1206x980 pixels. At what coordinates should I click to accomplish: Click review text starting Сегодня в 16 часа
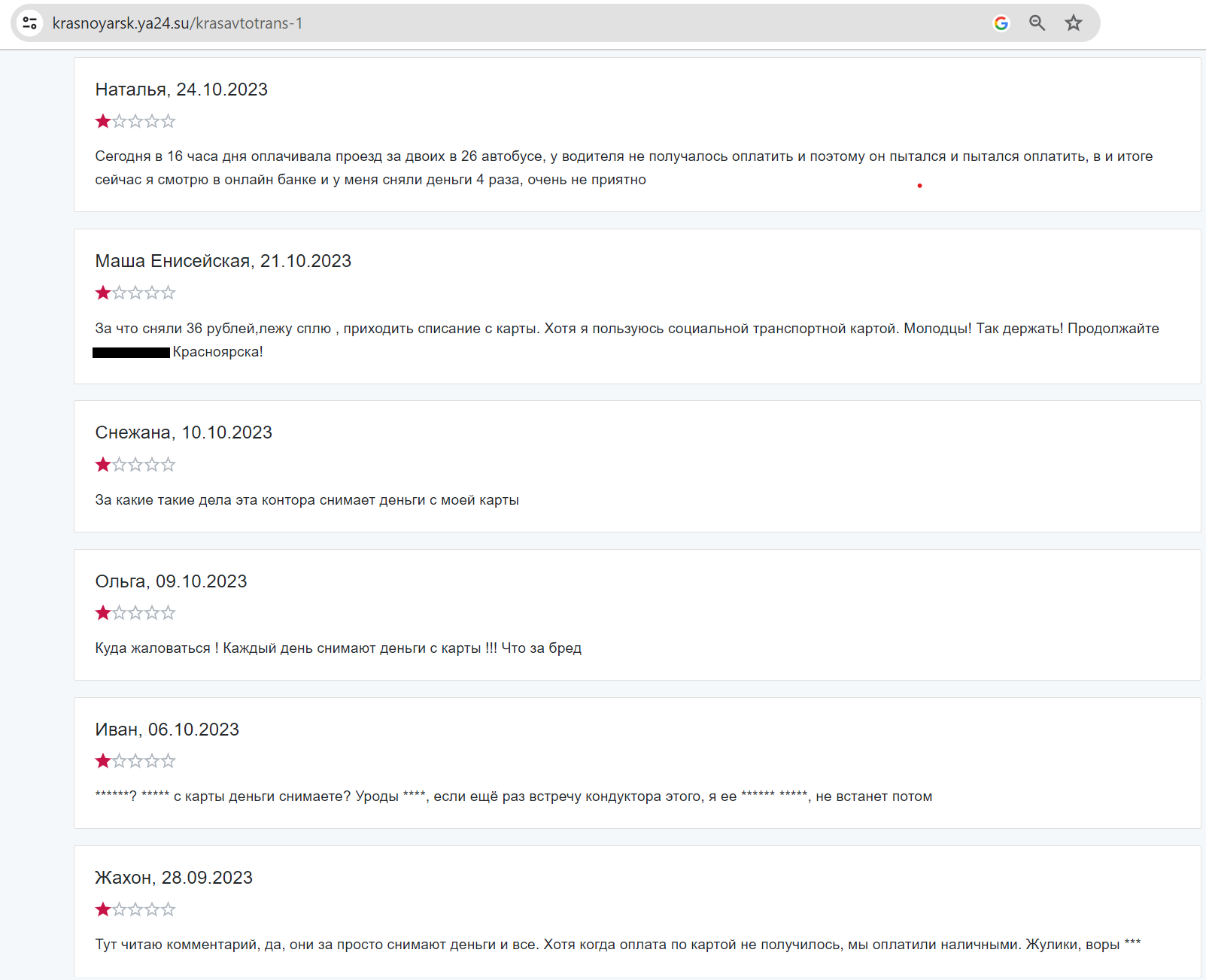[624, 168]
